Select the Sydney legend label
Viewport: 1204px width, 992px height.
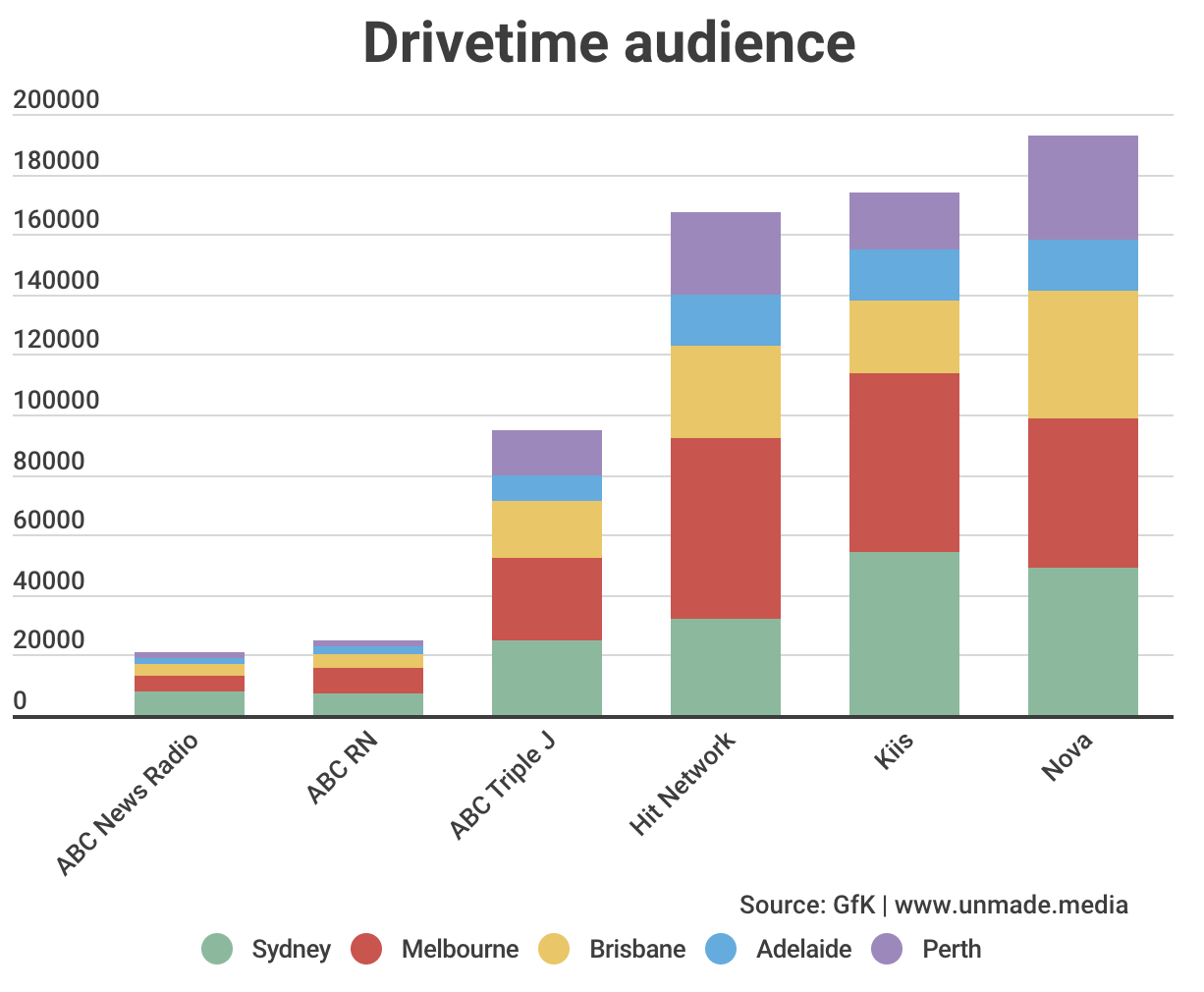point(292,950)
